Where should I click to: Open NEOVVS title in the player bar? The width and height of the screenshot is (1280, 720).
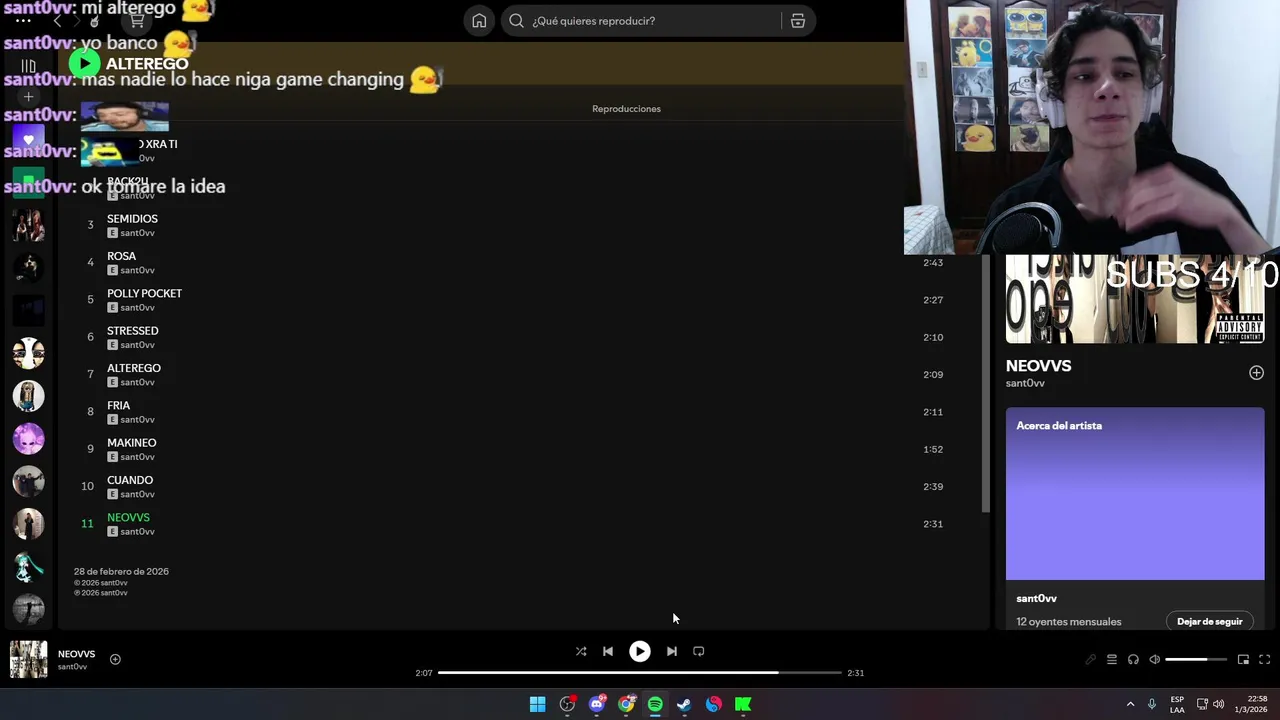coord(76,654)
